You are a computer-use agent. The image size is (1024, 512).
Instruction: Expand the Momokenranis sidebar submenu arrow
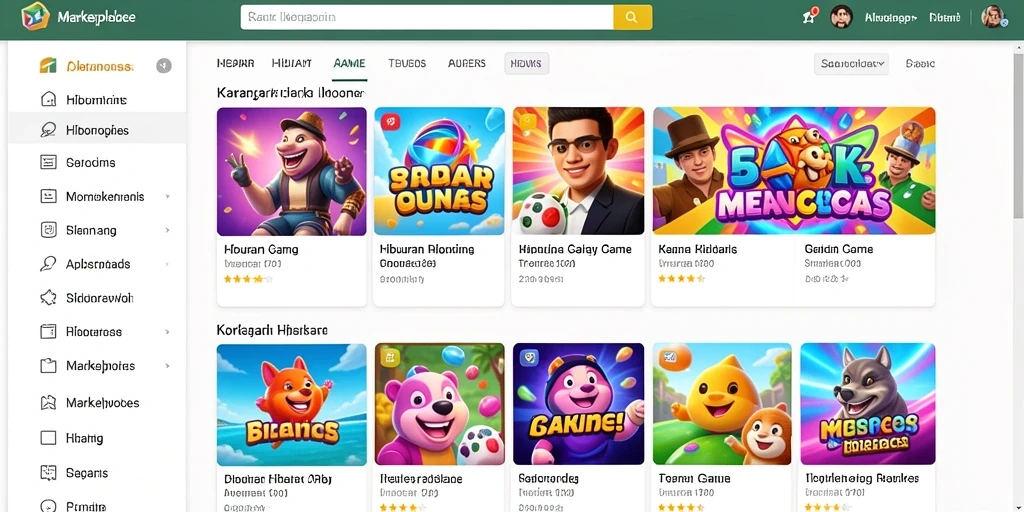pyautogui.click(x=167, y=196)
